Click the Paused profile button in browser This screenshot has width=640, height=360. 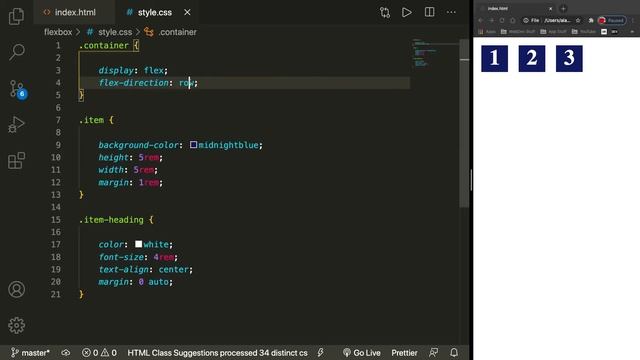point(612,20)
